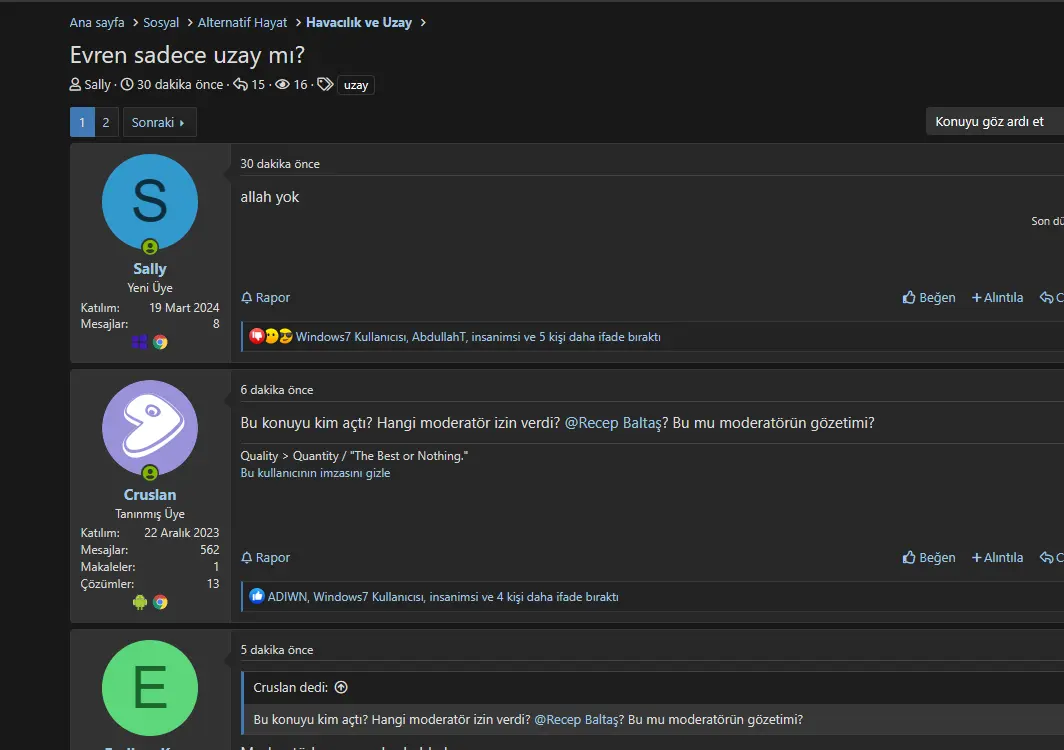Click the Chrome icon under Cruslan's profile
Image resolution: width=1064 pixels, height=750 pixels.
(x=160, y=602)
